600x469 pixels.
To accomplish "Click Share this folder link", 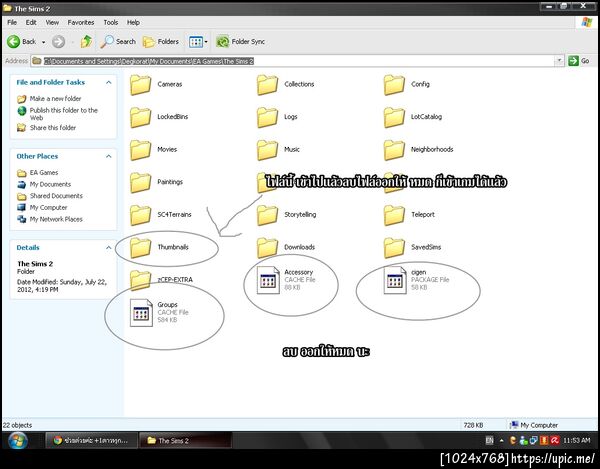I will pyautogui.click(x=53, y=127).
